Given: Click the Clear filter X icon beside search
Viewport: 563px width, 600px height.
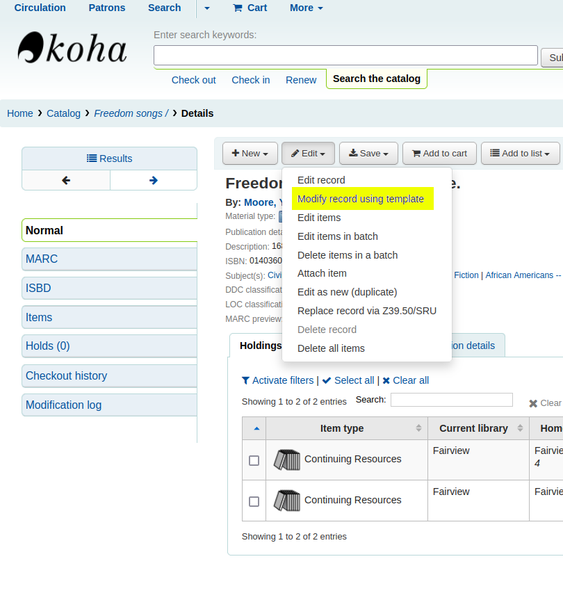Looking at the screenshot, I should coord(533,403).
